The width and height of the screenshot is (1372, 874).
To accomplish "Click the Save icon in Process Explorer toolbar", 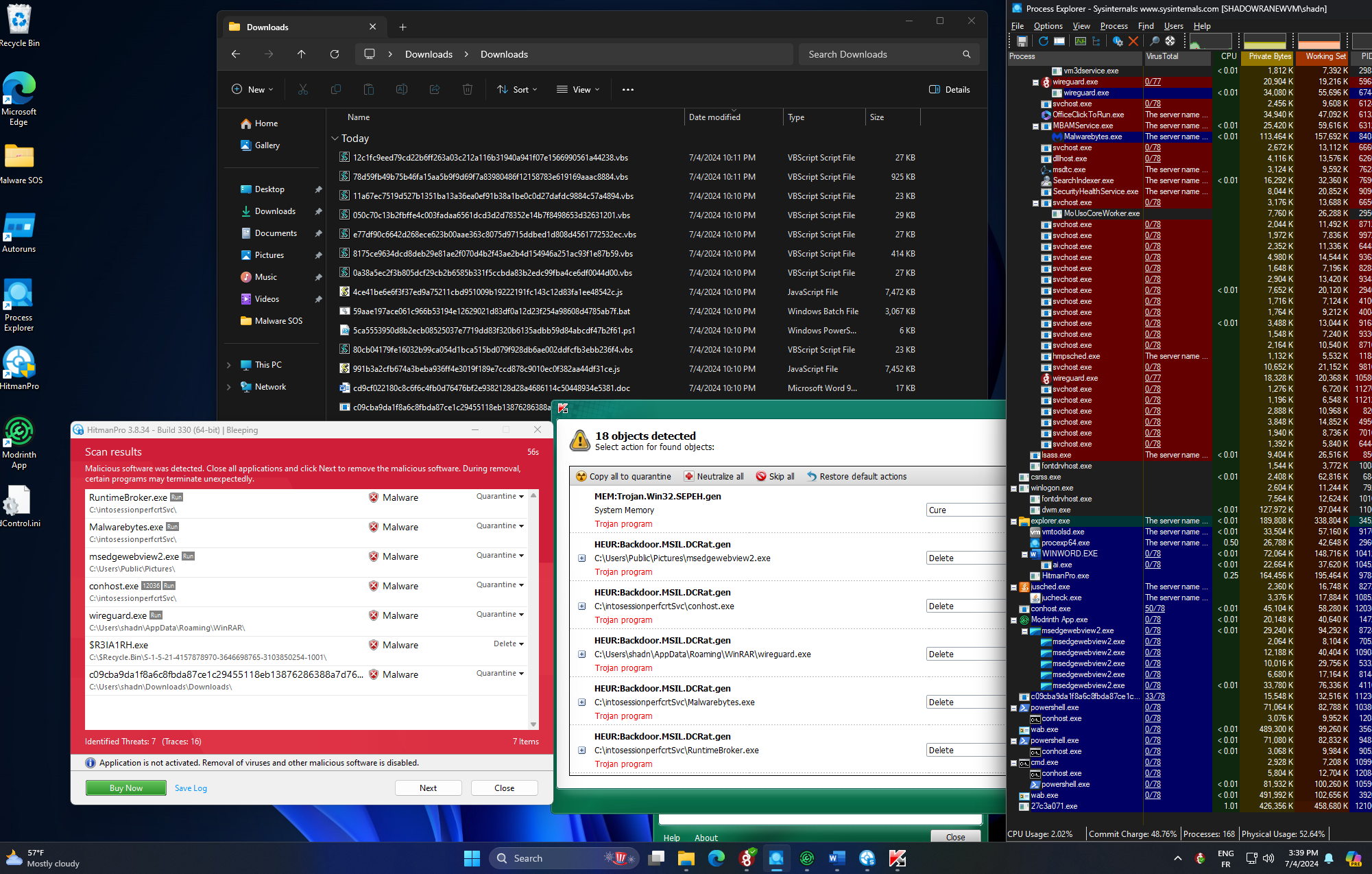I will click(1022, 41).
